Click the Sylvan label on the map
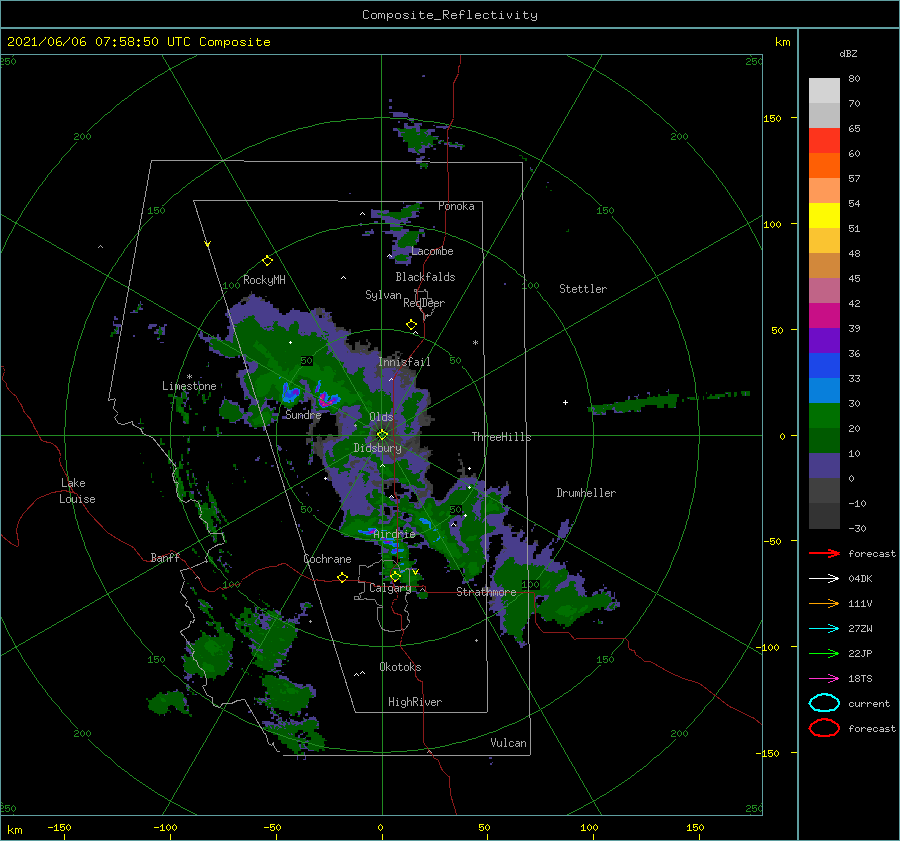Screen dimensions: 900x841 tap(383, 295)
